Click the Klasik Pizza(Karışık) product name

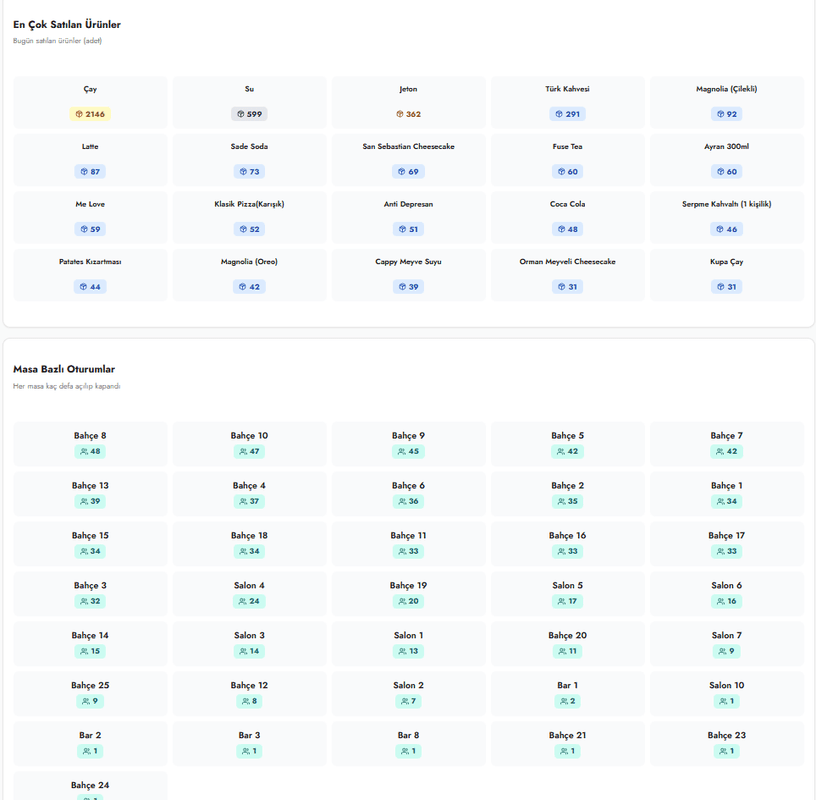click(x=249, y=204)
